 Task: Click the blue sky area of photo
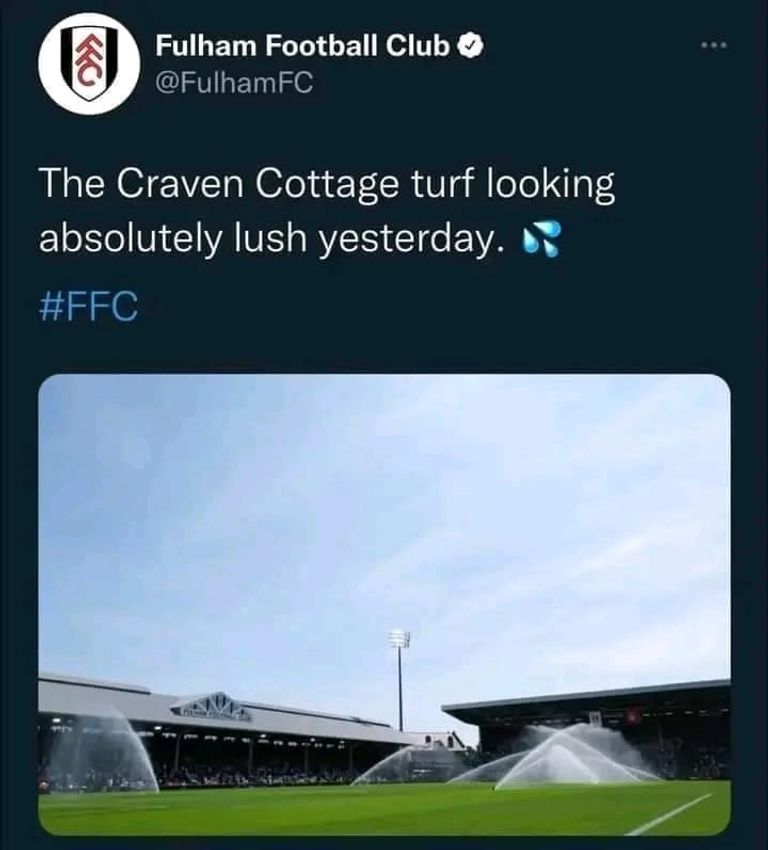300,500
